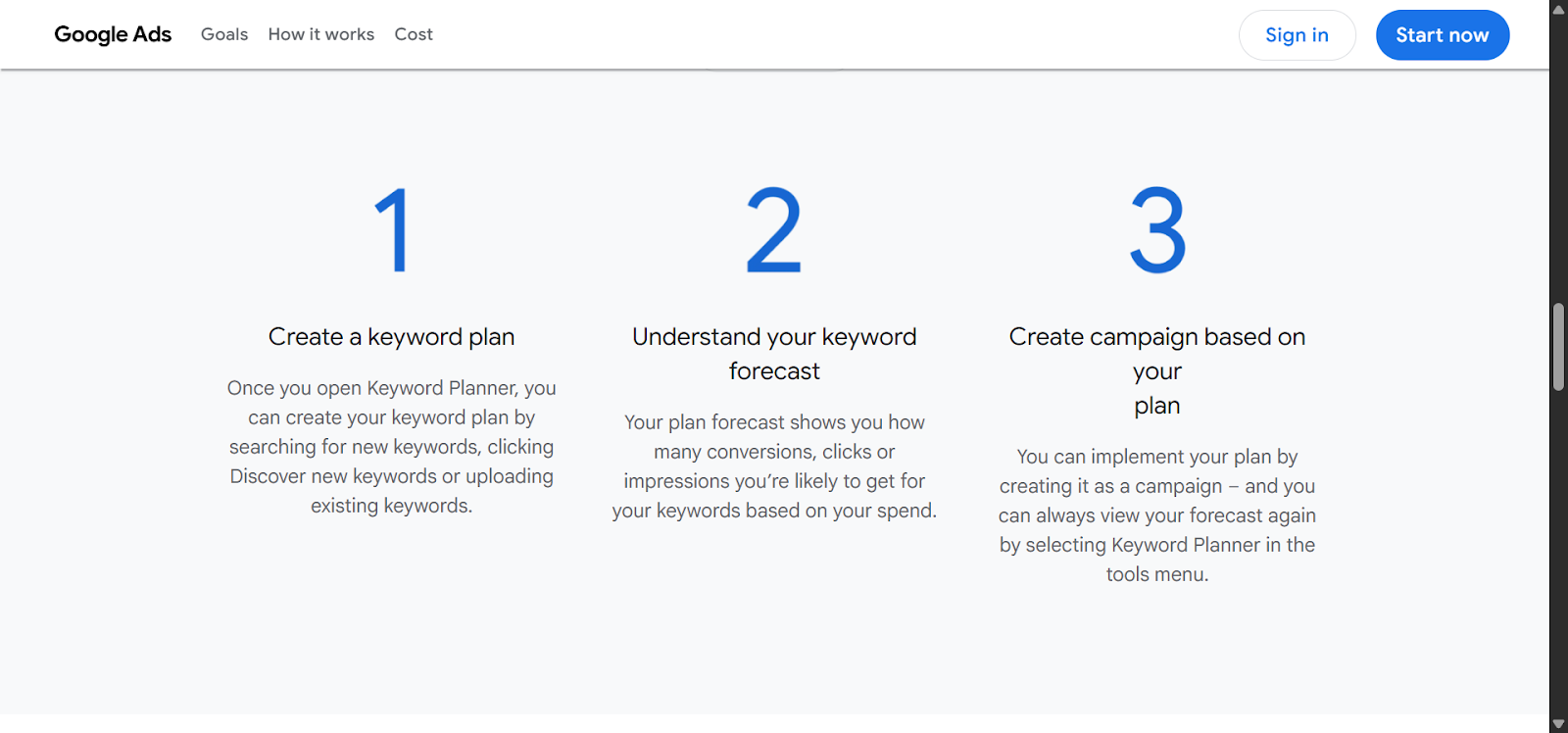Go to the How it works section

tap(321, 34)
